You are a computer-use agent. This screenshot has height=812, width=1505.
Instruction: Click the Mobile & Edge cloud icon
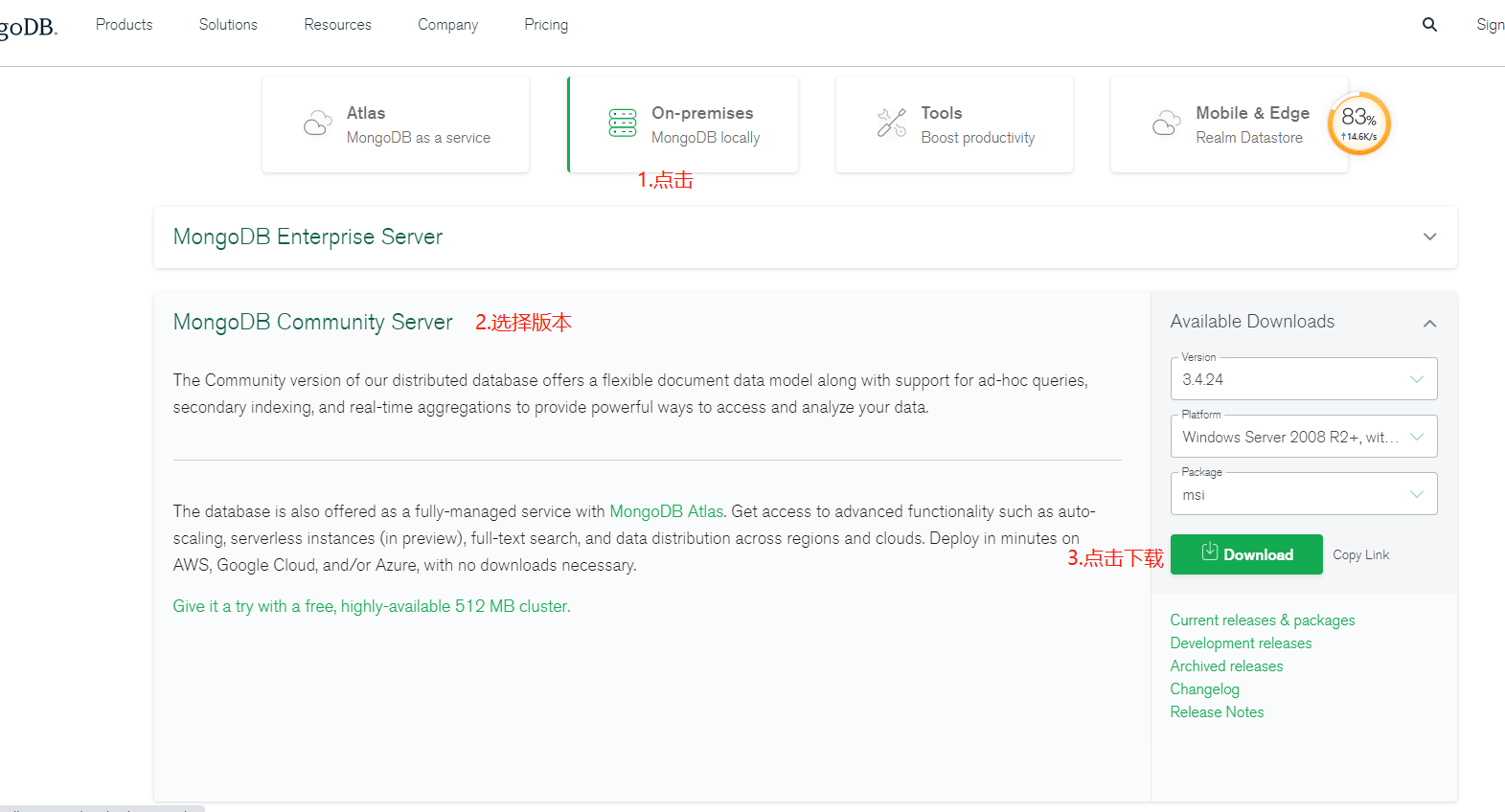point(1166,124)
